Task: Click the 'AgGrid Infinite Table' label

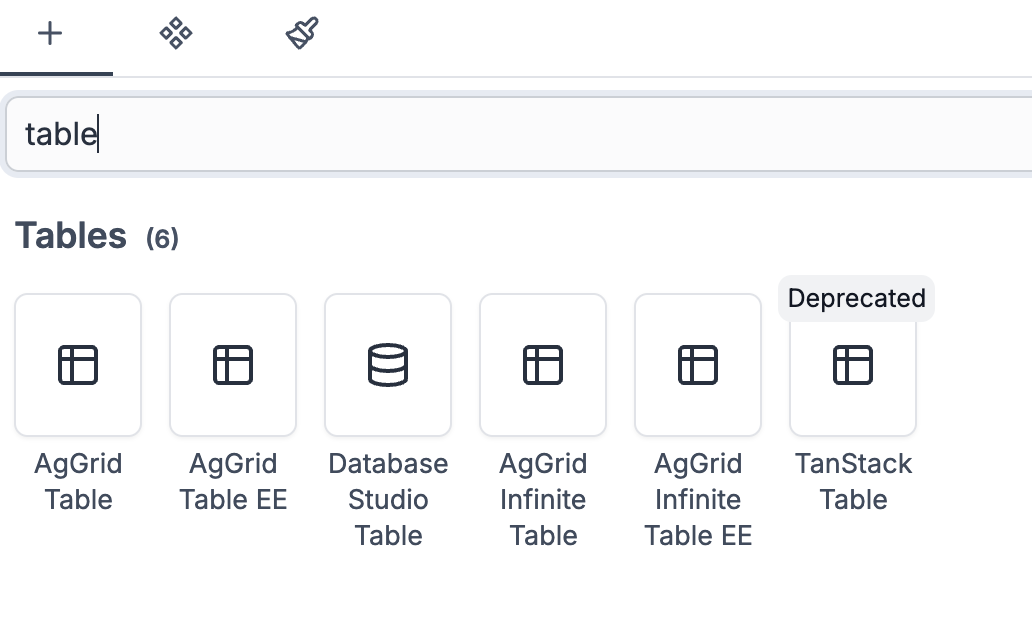Action: tap(543, 500)
